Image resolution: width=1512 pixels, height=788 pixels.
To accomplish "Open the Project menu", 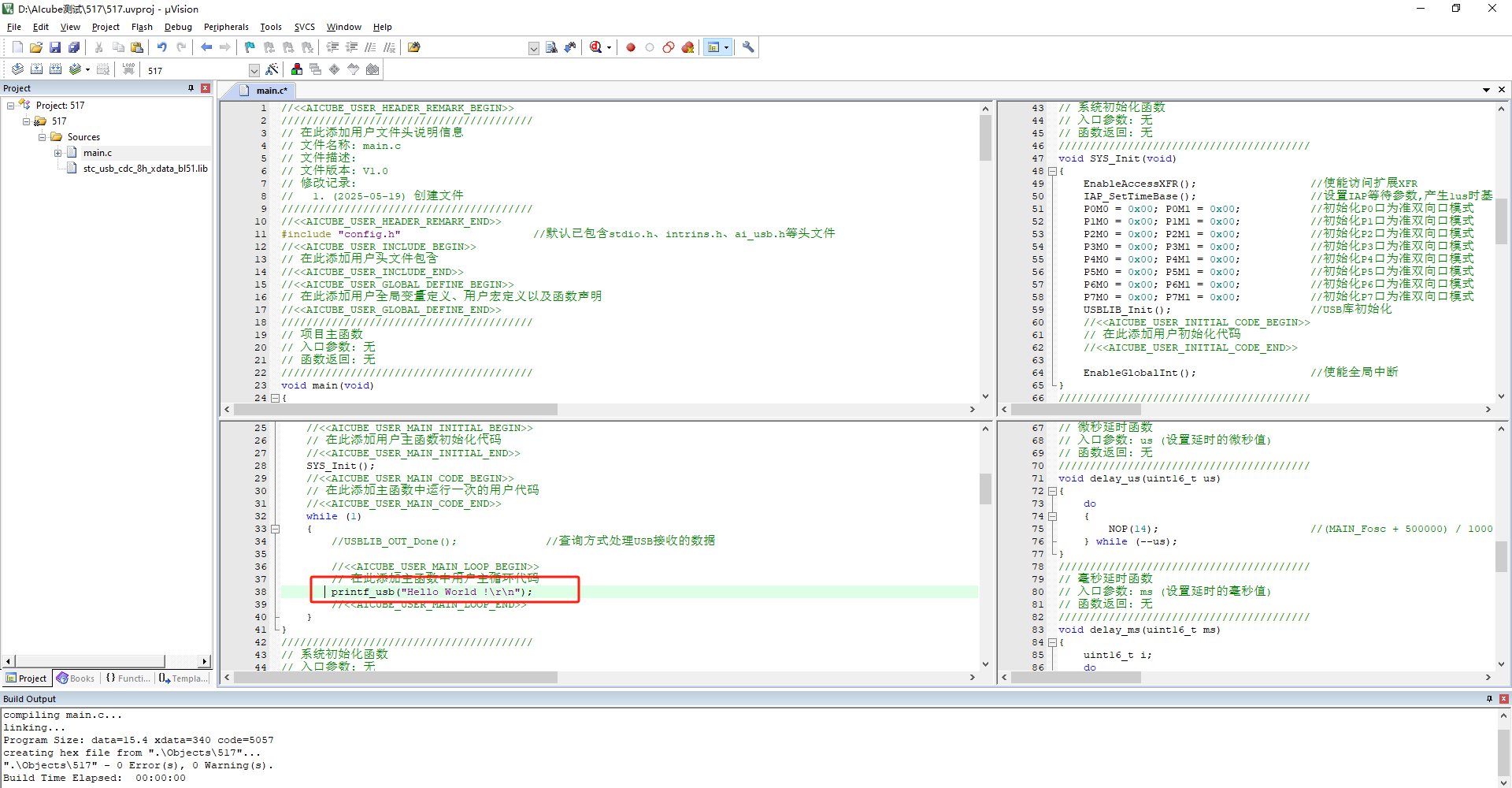I will 106,27.
